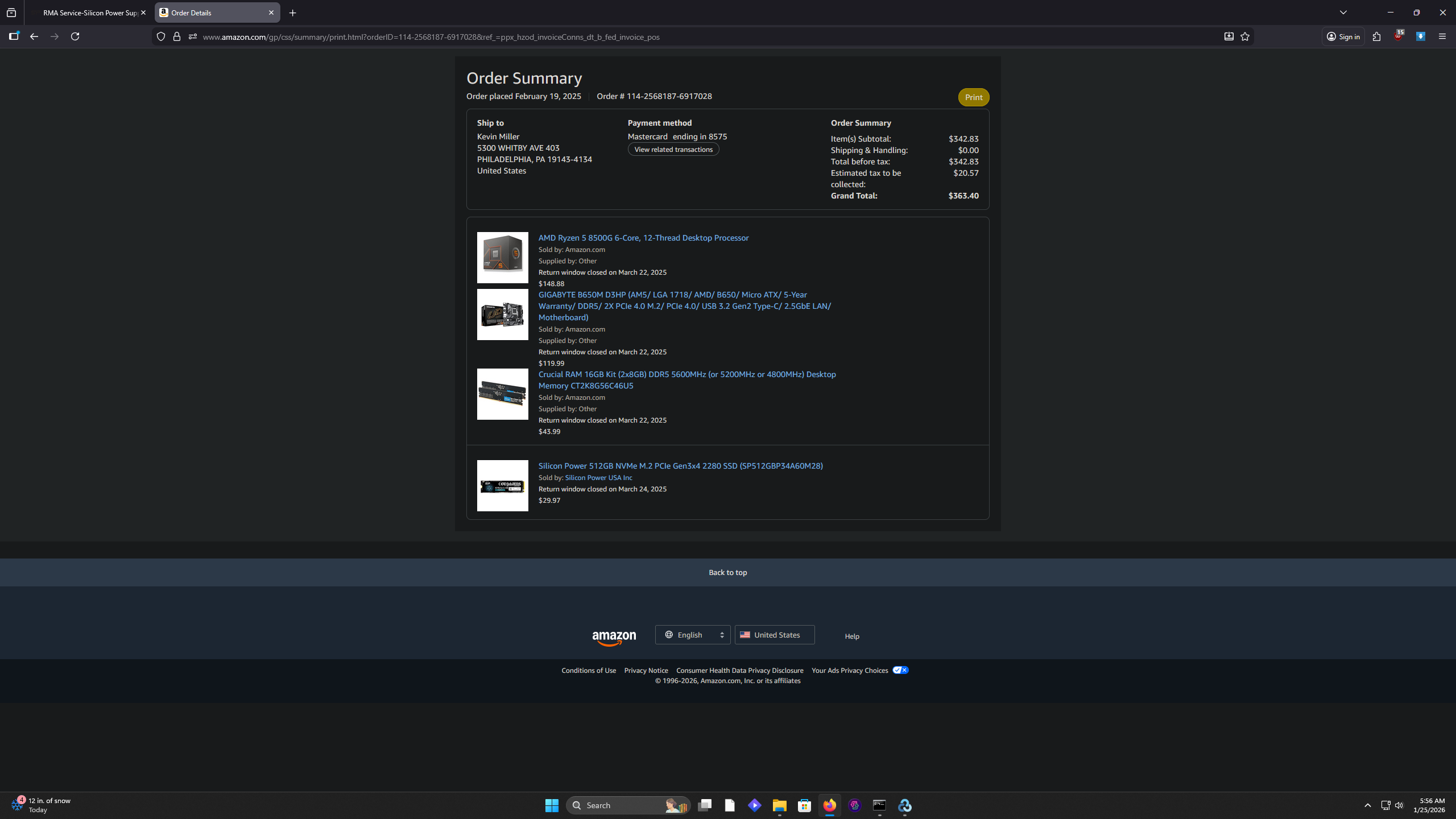The image size is (1456, 819).
Task: Expand the list-all-tabs chevron
Action: click(1343, 13)
